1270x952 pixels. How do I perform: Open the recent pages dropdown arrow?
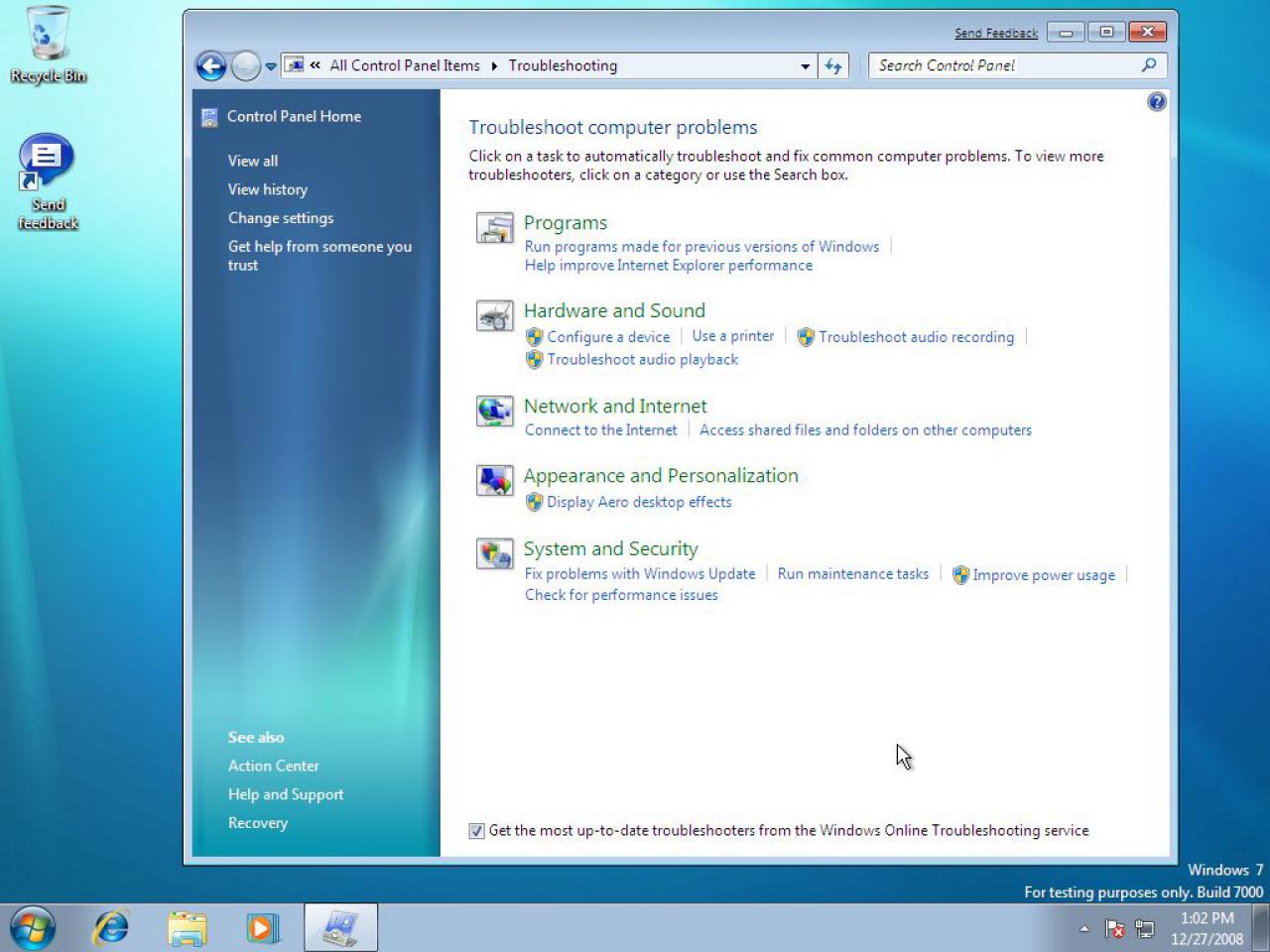point(270,66)
